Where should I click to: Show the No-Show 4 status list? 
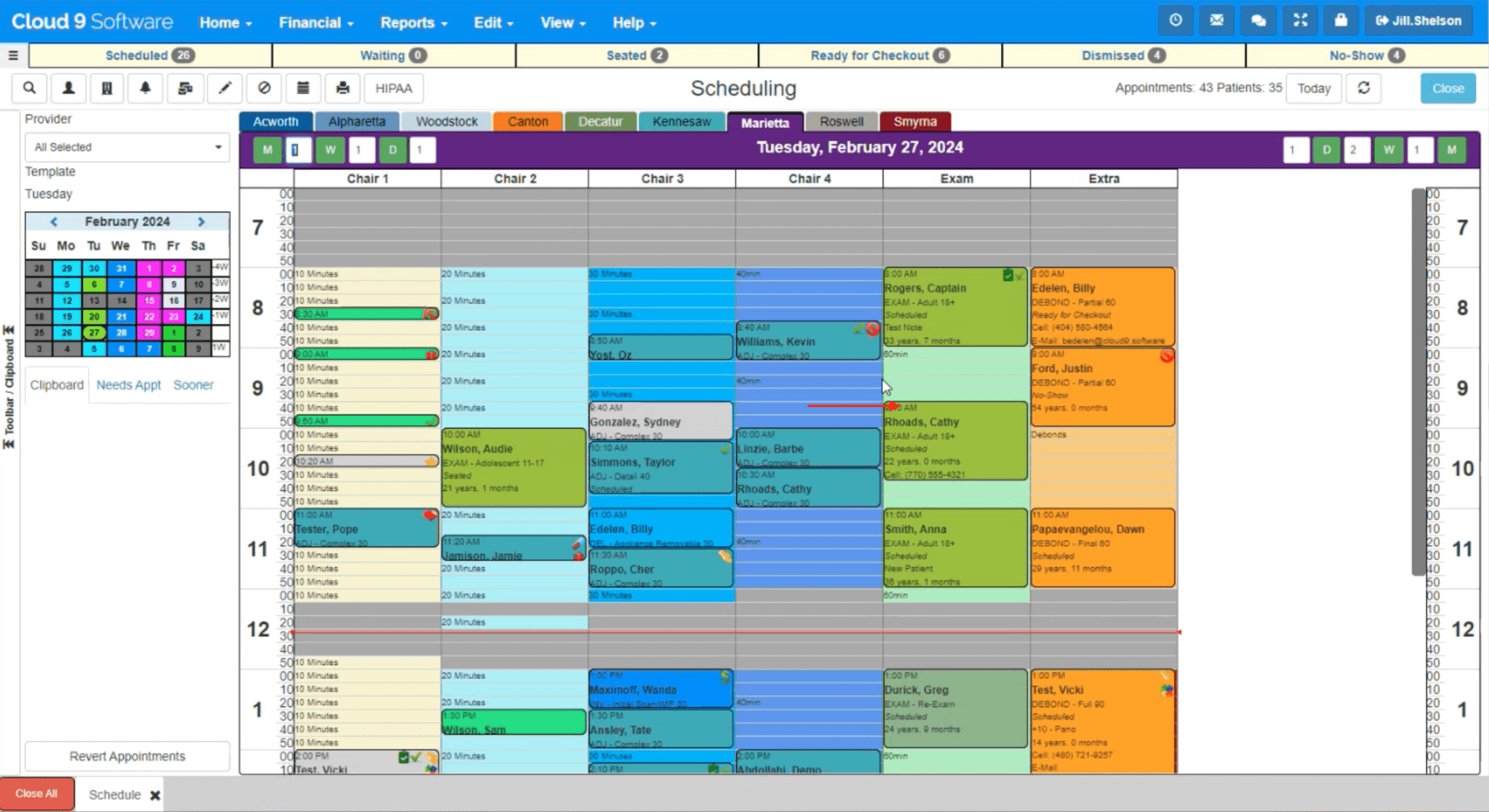point(1367,55)
